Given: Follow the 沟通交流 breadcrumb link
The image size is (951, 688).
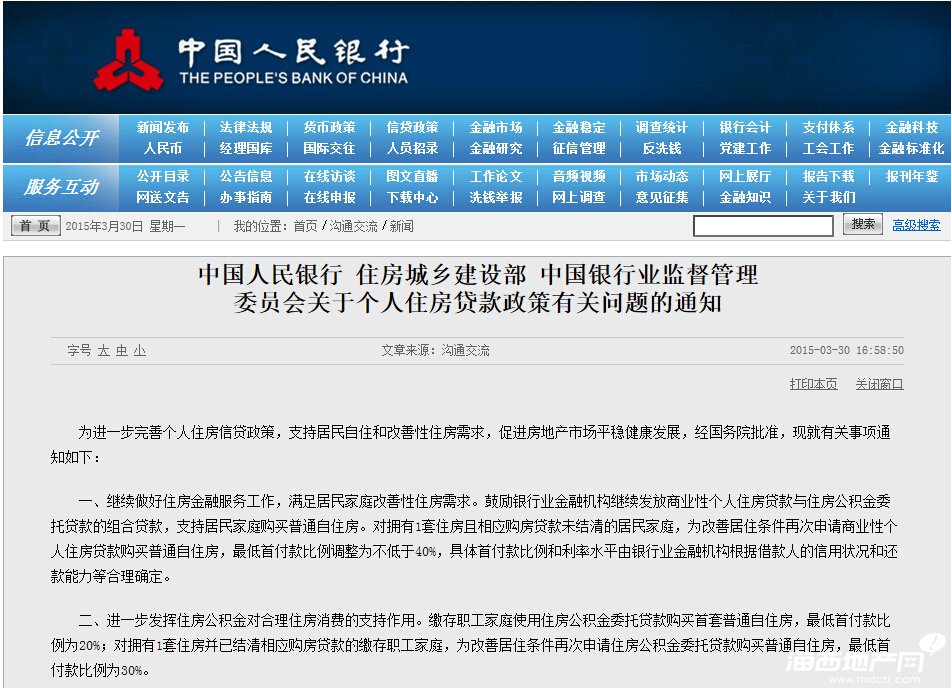Looking at the screenshot, I should pos(353,226).
